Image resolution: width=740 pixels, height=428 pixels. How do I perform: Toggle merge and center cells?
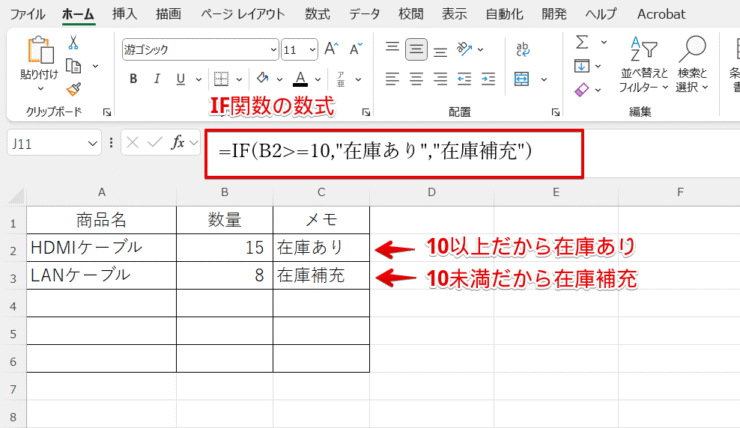click(x=521, y=79)
